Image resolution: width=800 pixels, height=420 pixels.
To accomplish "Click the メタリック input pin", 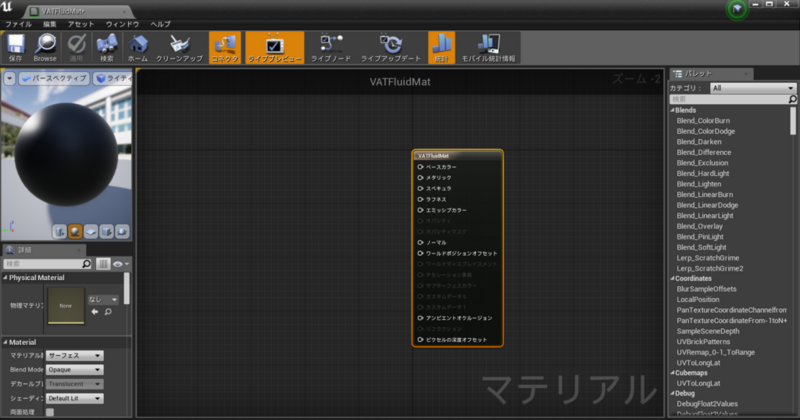I will (420, 178).
